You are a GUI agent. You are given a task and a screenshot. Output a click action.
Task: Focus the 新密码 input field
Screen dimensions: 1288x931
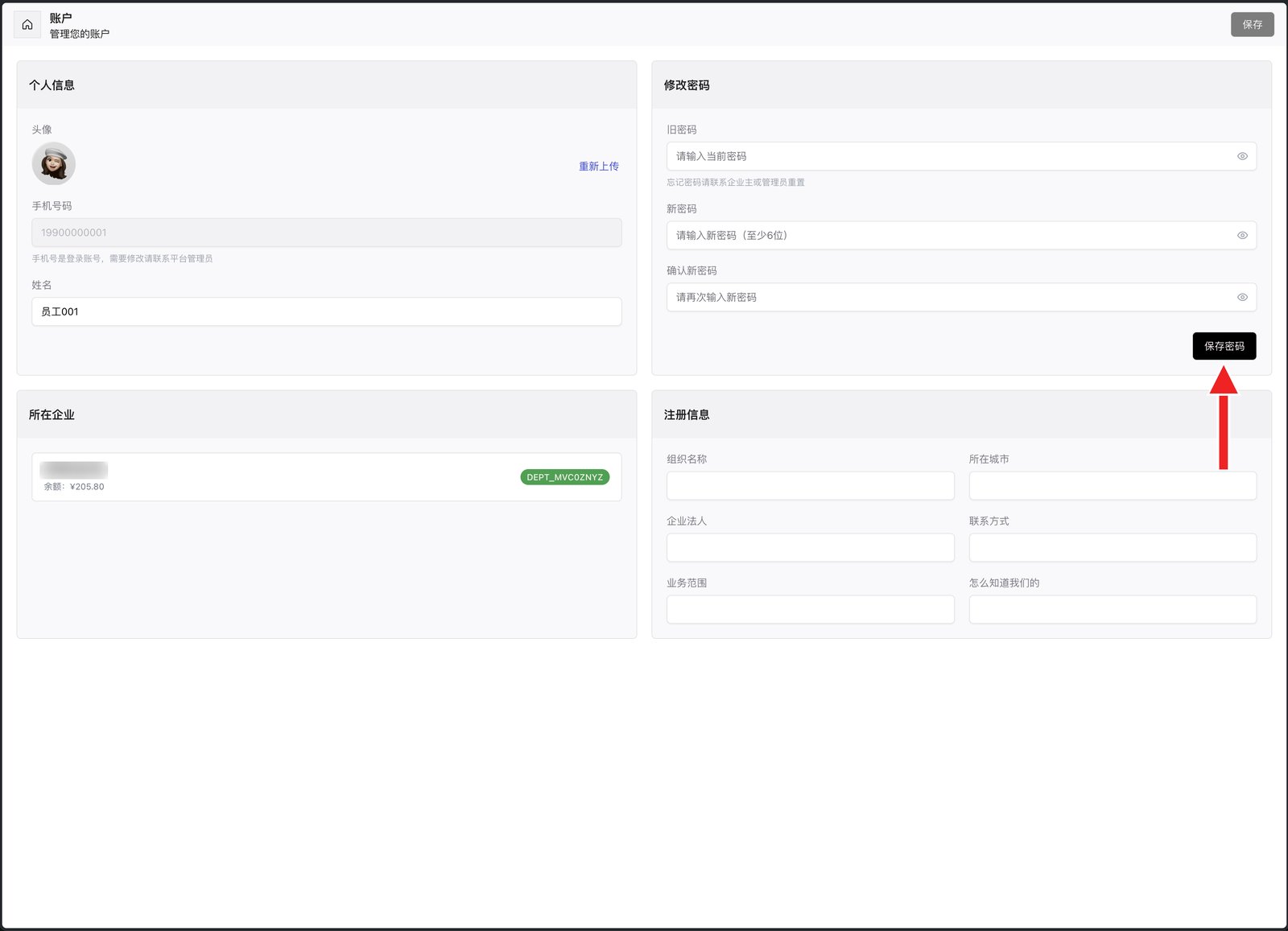tap(961, 235)
